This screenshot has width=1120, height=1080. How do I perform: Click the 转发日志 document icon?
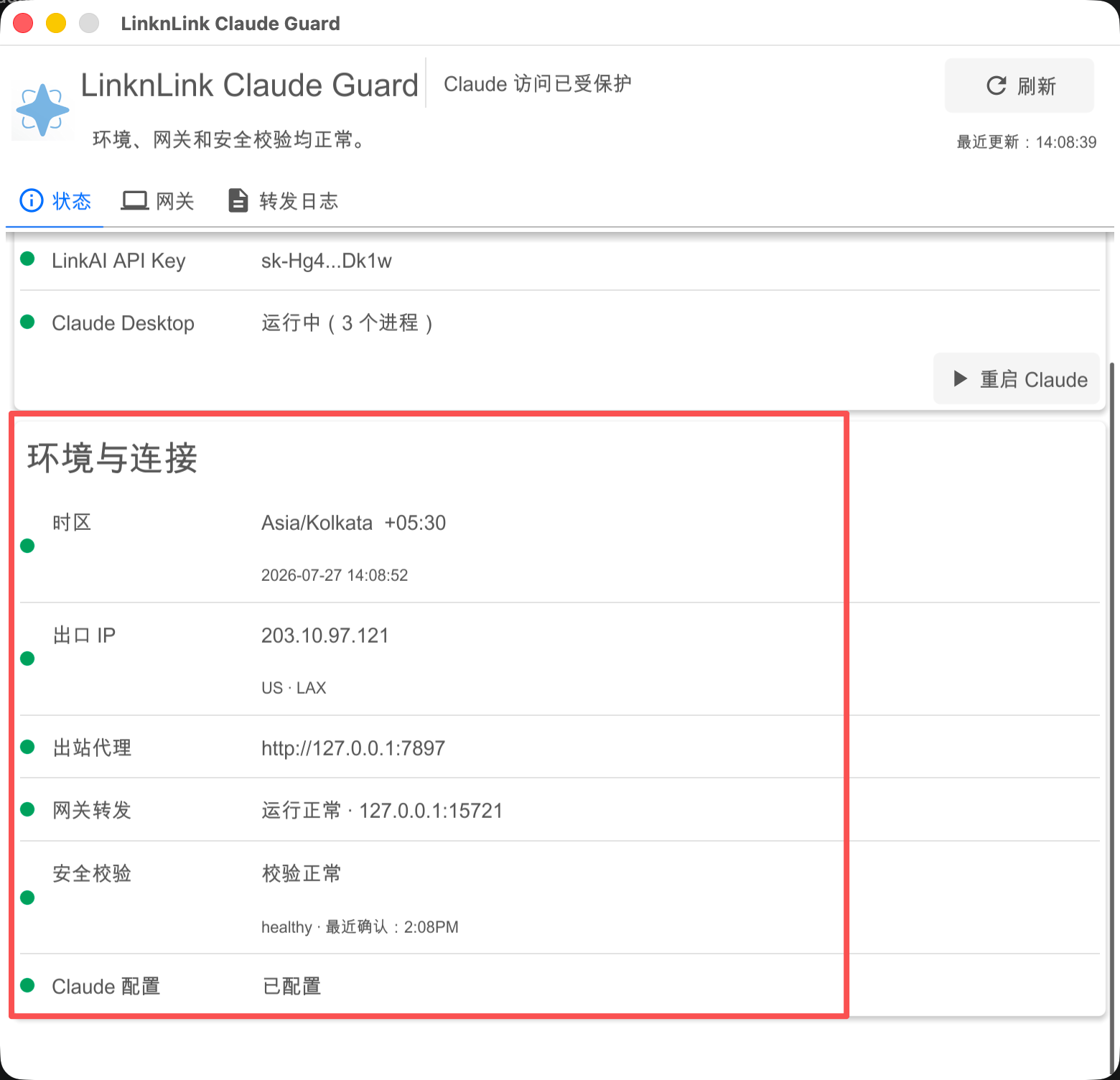pyautogui.click(x=238, y=200)
